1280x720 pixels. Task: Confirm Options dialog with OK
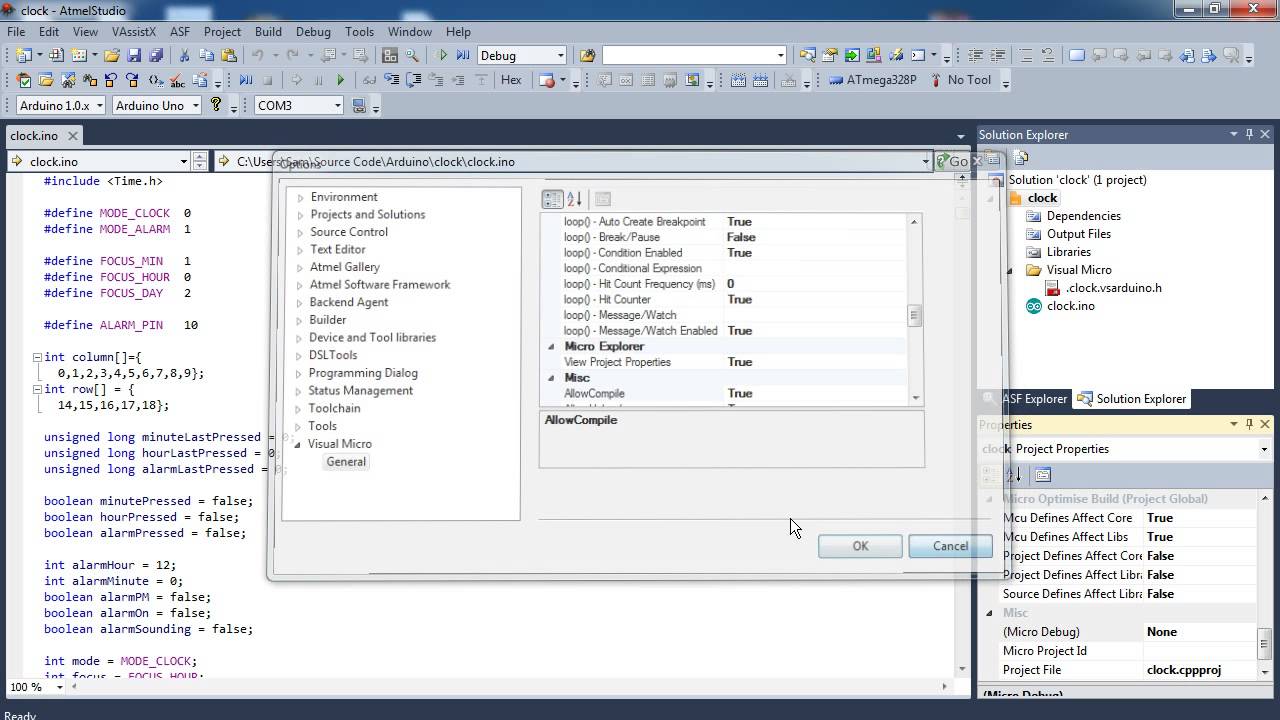(x=860, y=546)
